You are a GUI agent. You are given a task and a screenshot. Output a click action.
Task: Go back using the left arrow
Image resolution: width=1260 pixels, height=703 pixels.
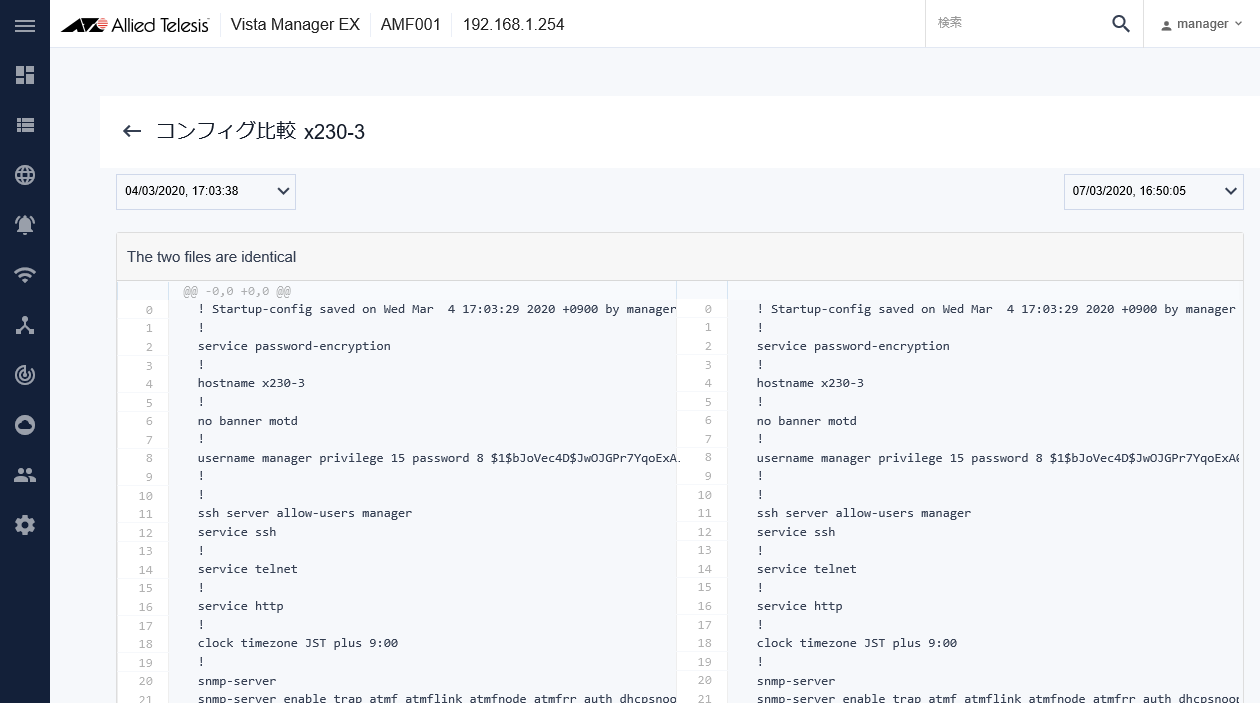point(132,131)
